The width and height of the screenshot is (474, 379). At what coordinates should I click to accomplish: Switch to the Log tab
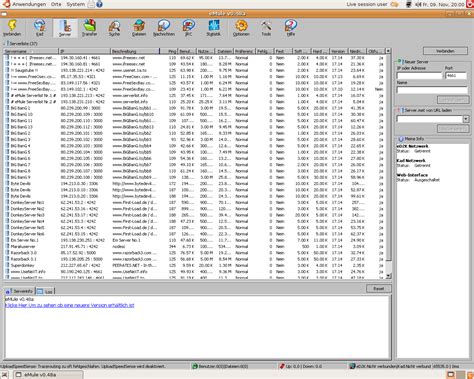point(45,291)
